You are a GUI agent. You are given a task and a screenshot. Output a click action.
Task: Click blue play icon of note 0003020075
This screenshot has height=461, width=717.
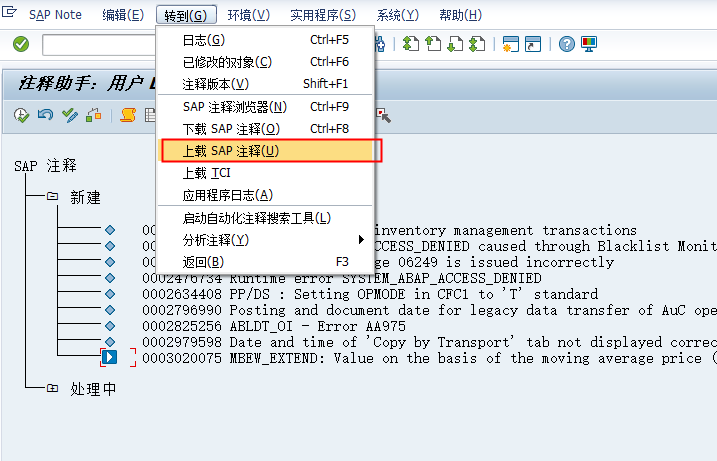click(109, 357)
